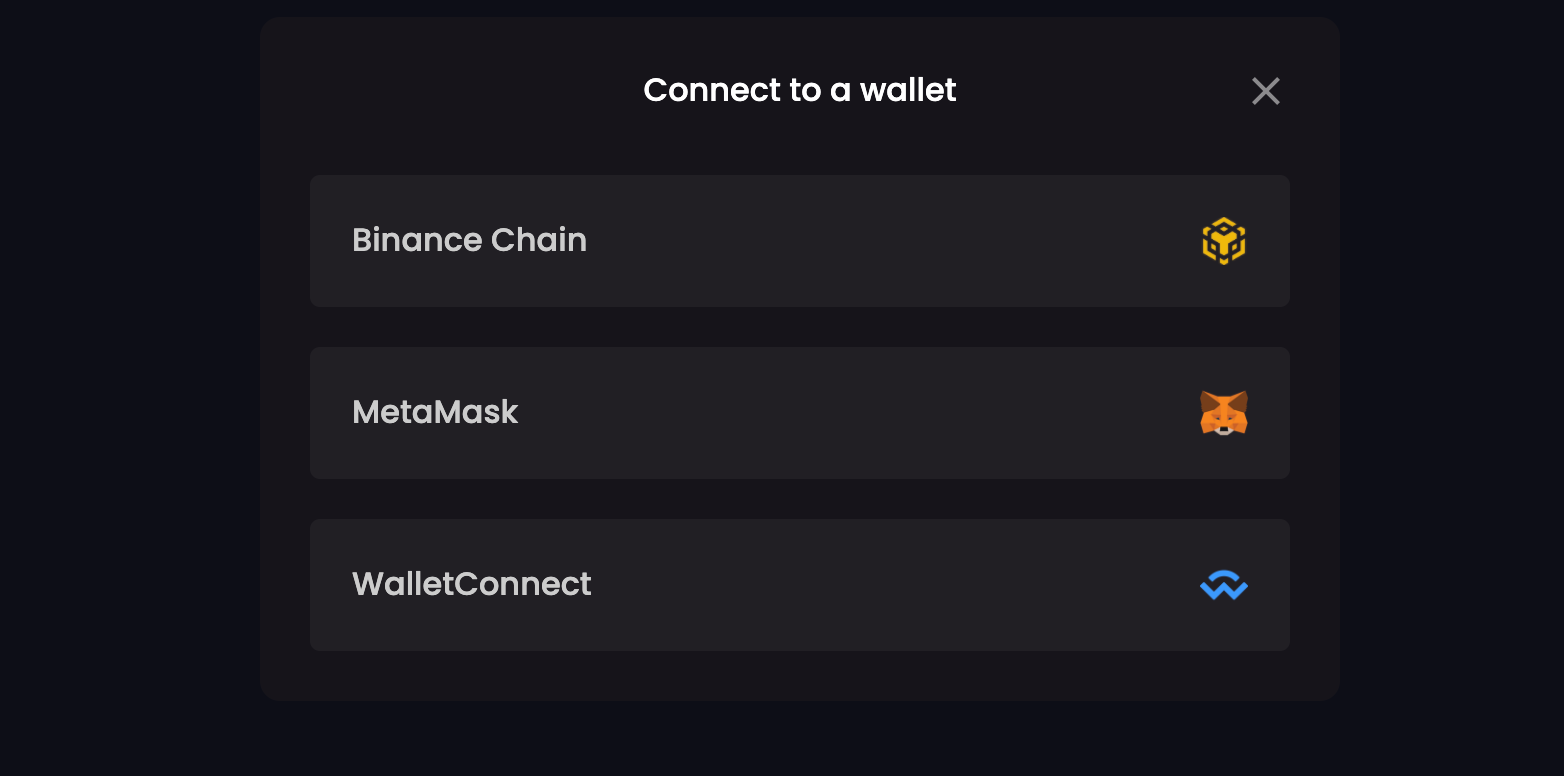The height and width of the screenshot is (776, 1564).
Task: Click the modal header area left of the title
Action: (450, 90)
